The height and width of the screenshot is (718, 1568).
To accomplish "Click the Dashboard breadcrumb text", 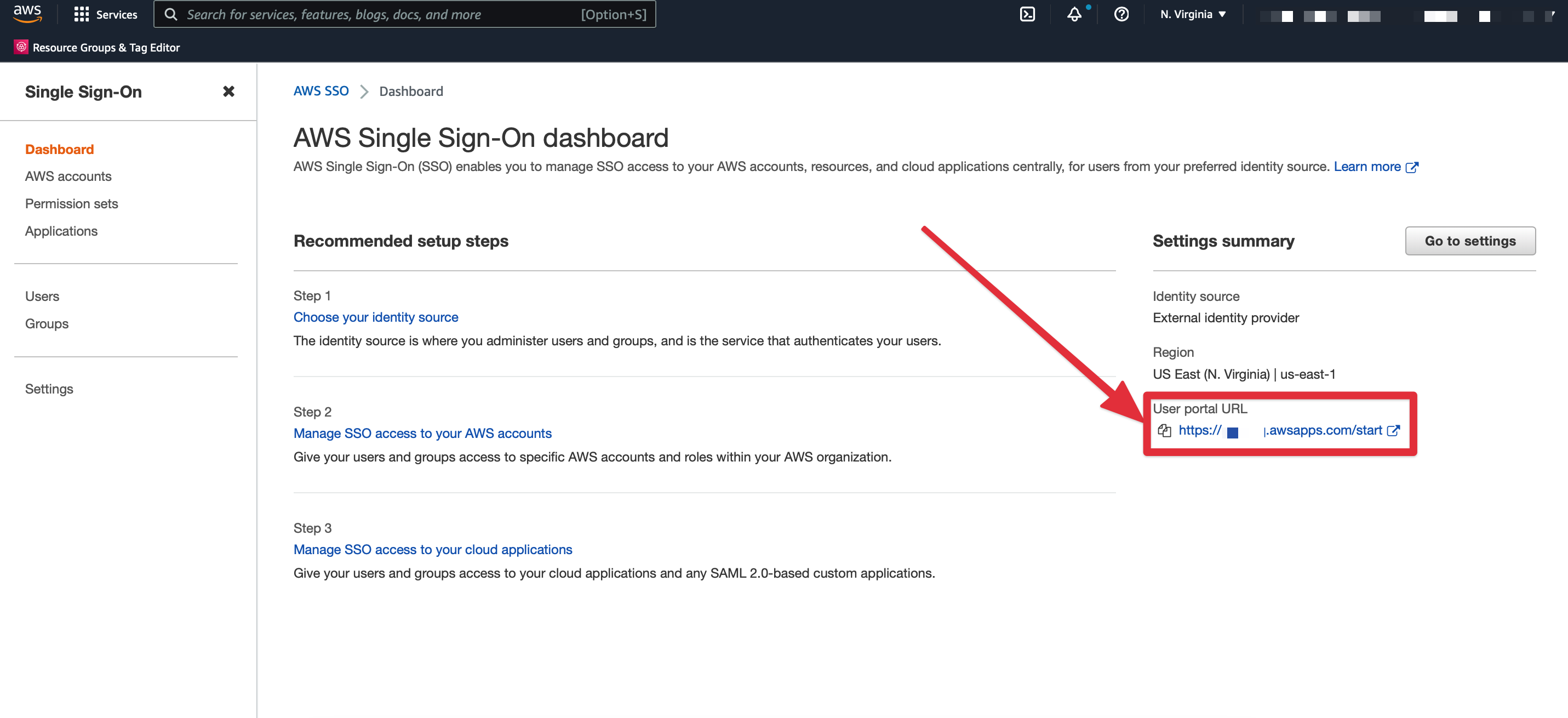I will 411,92.
